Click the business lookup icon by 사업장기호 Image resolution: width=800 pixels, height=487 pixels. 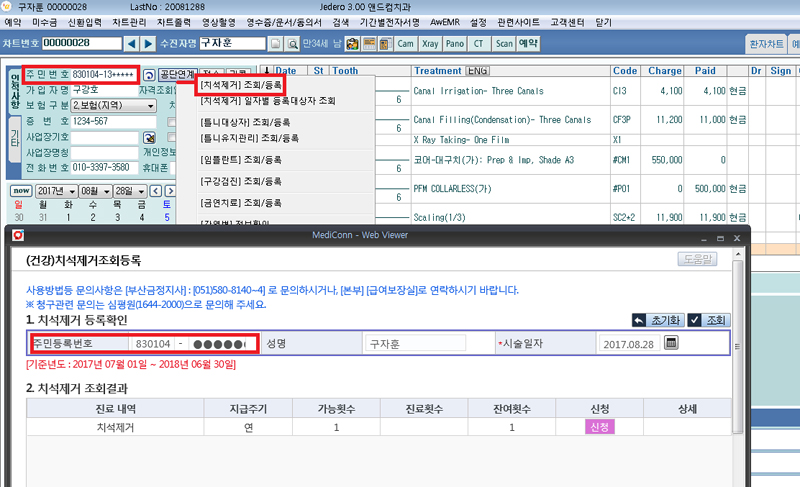coord(148,137)
